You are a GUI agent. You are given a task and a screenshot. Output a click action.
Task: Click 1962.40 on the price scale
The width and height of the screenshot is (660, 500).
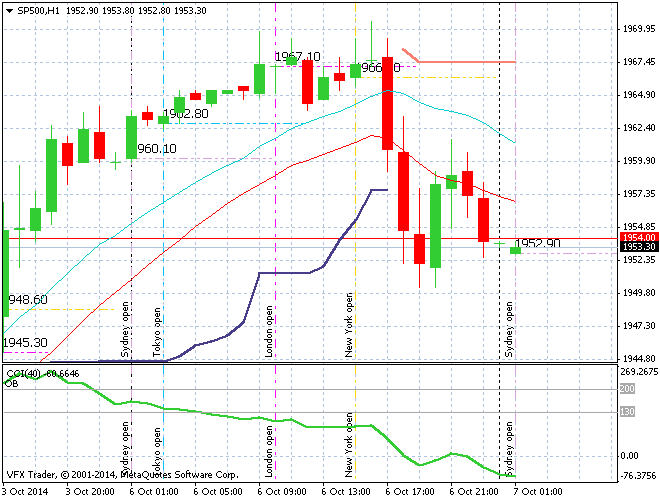639,128
